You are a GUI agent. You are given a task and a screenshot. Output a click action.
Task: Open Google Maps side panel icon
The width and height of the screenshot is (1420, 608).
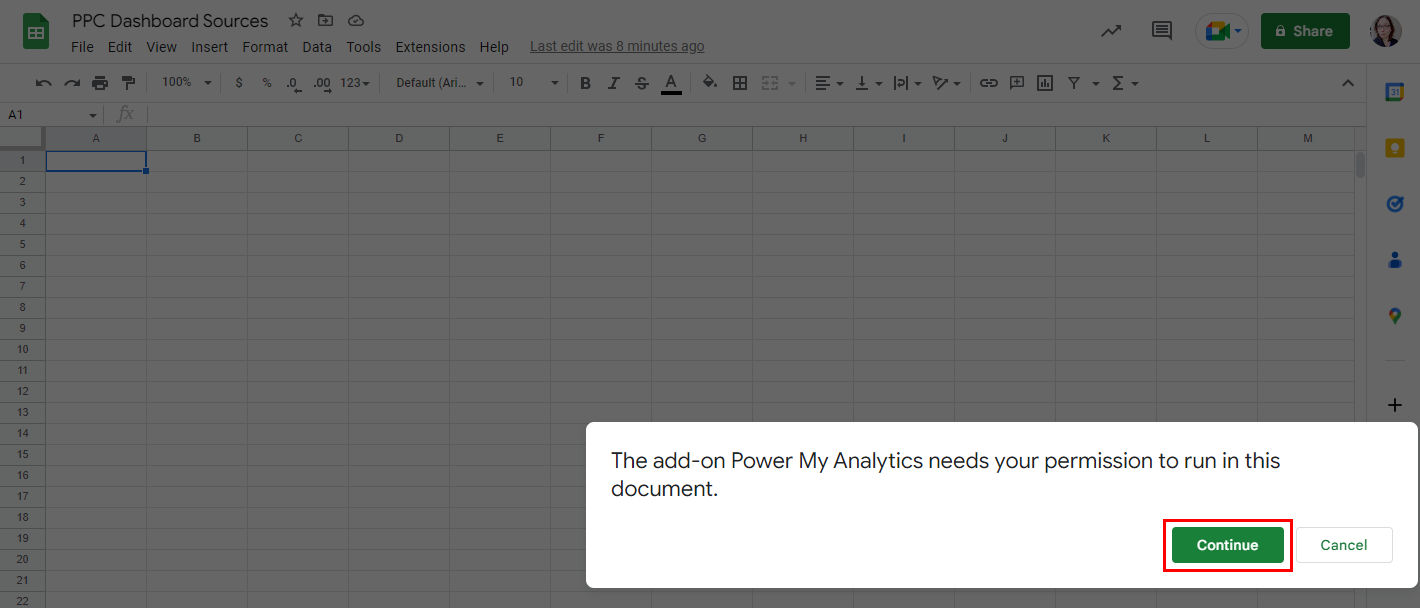click(1395, 316)
